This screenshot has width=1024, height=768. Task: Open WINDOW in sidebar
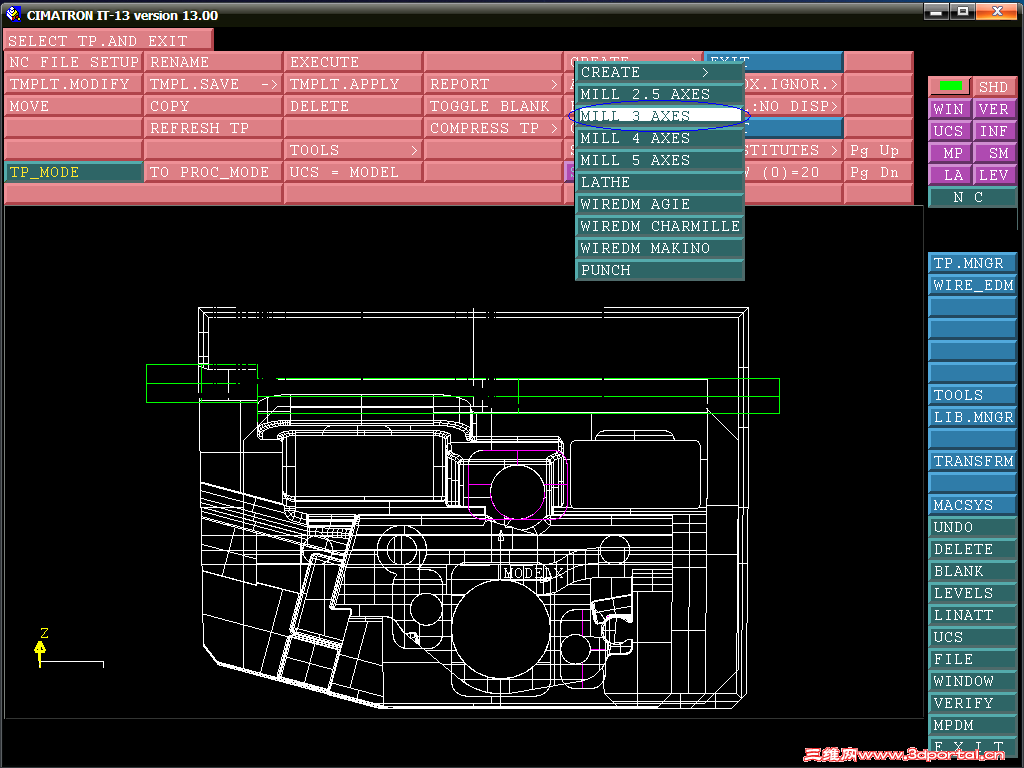[x=972, y=681]
